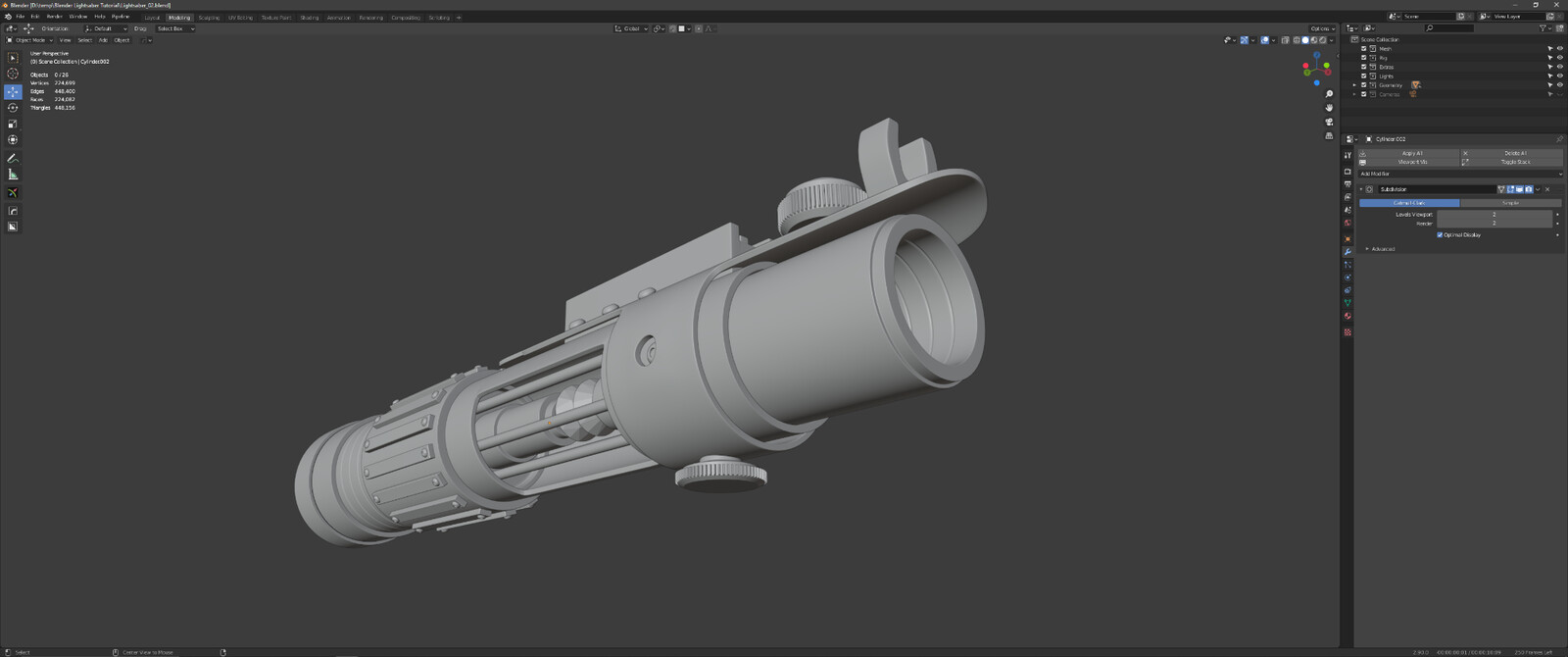1568x657 pixels.
Task: Hide the Lights collection with eye icon
Action: (1559, 76)
